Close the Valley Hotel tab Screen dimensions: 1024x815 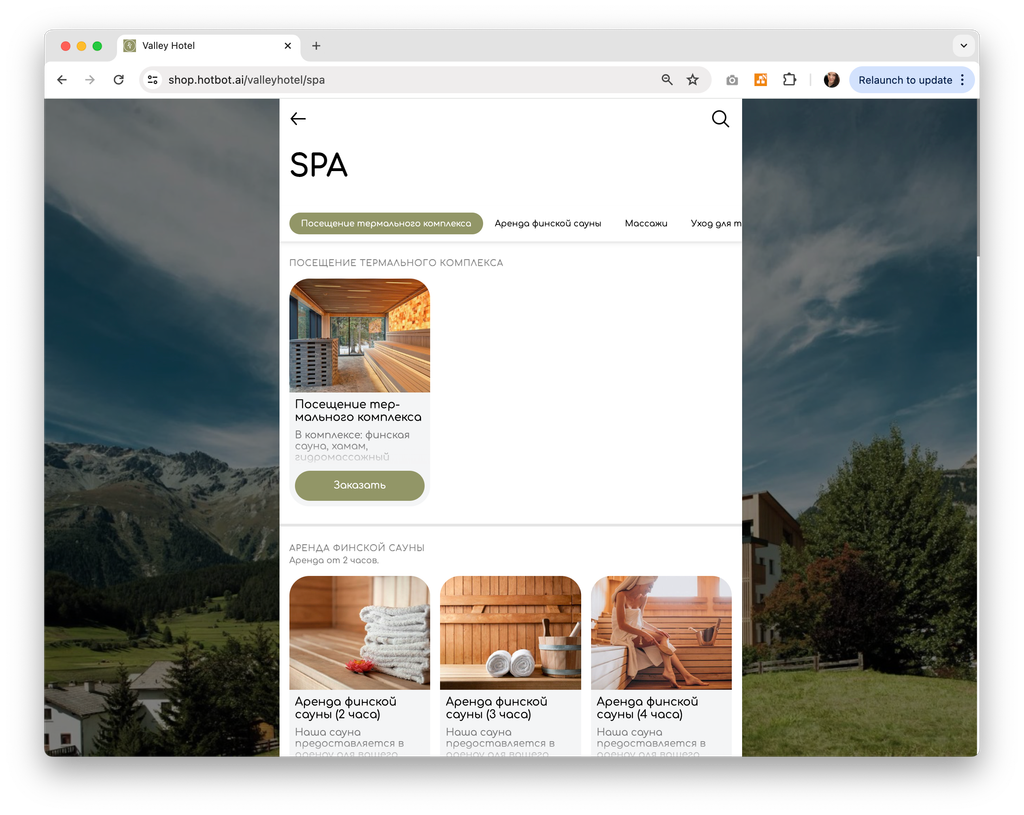tap(287, 46)
